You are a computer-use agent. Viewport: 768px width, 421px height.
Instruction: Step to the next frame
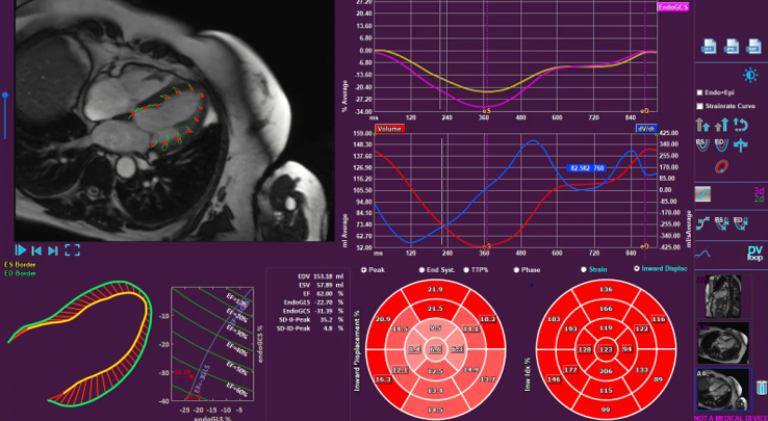coord(54,250)
